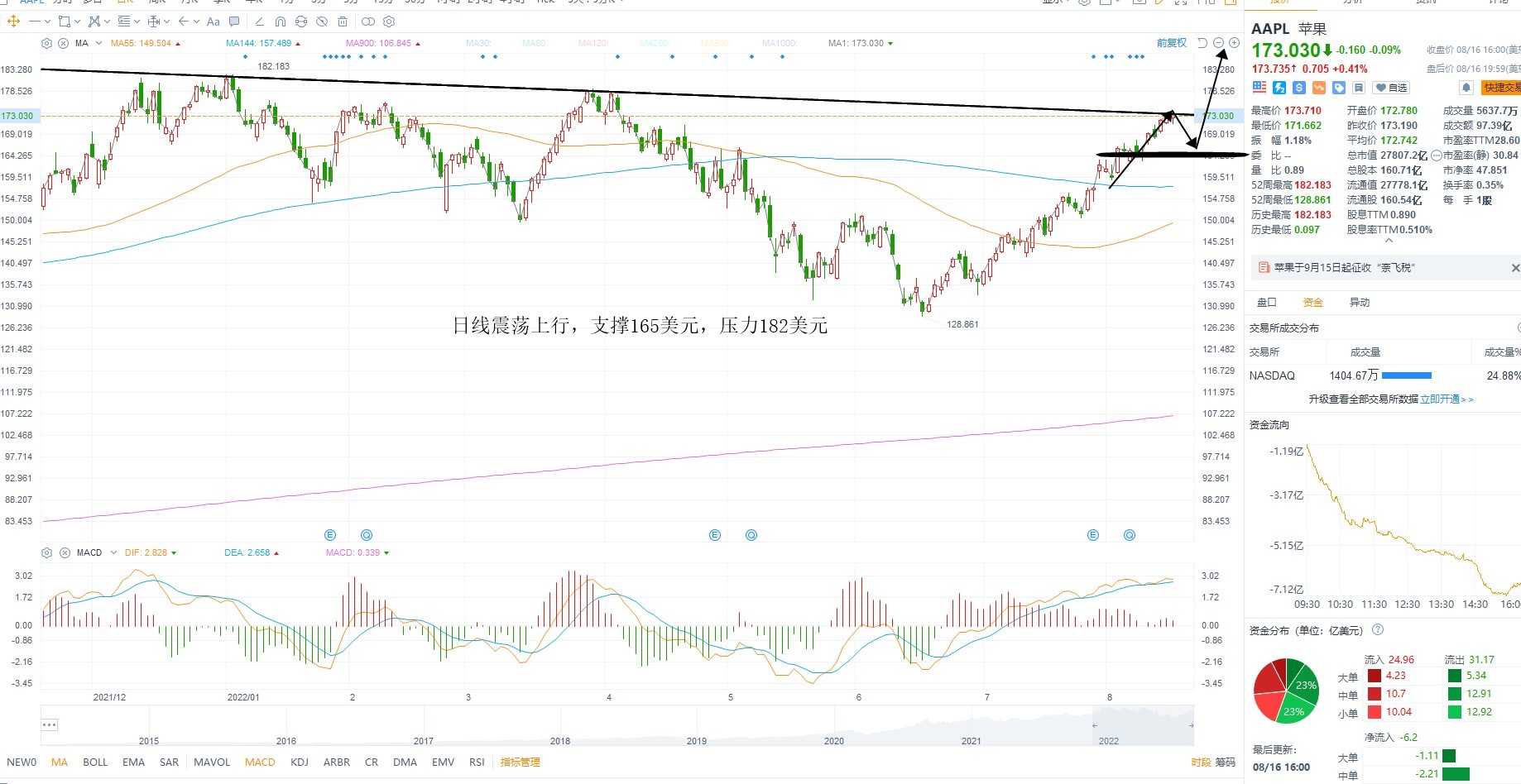The height and width of the screenshot is (784, 1521).
Task: Click the orange chart badge icon
Action: coord(1319,88)
